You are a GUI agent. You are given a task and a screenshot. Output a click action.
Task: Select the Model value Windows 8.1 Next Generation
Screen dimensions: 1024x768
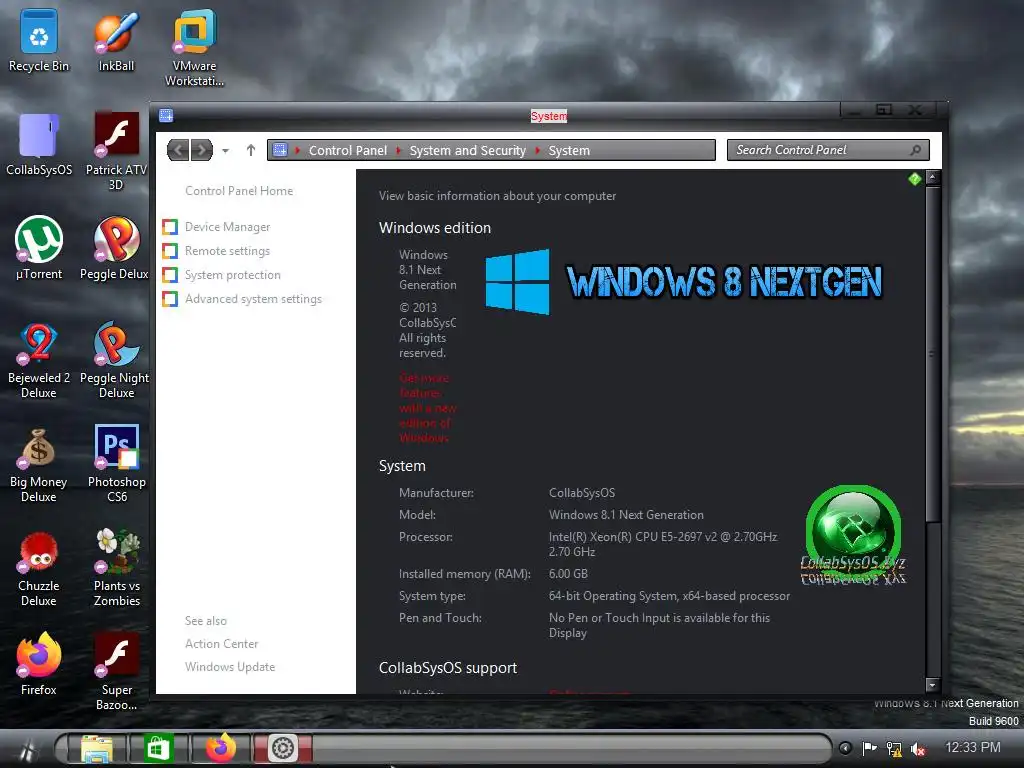coord(626,515)
